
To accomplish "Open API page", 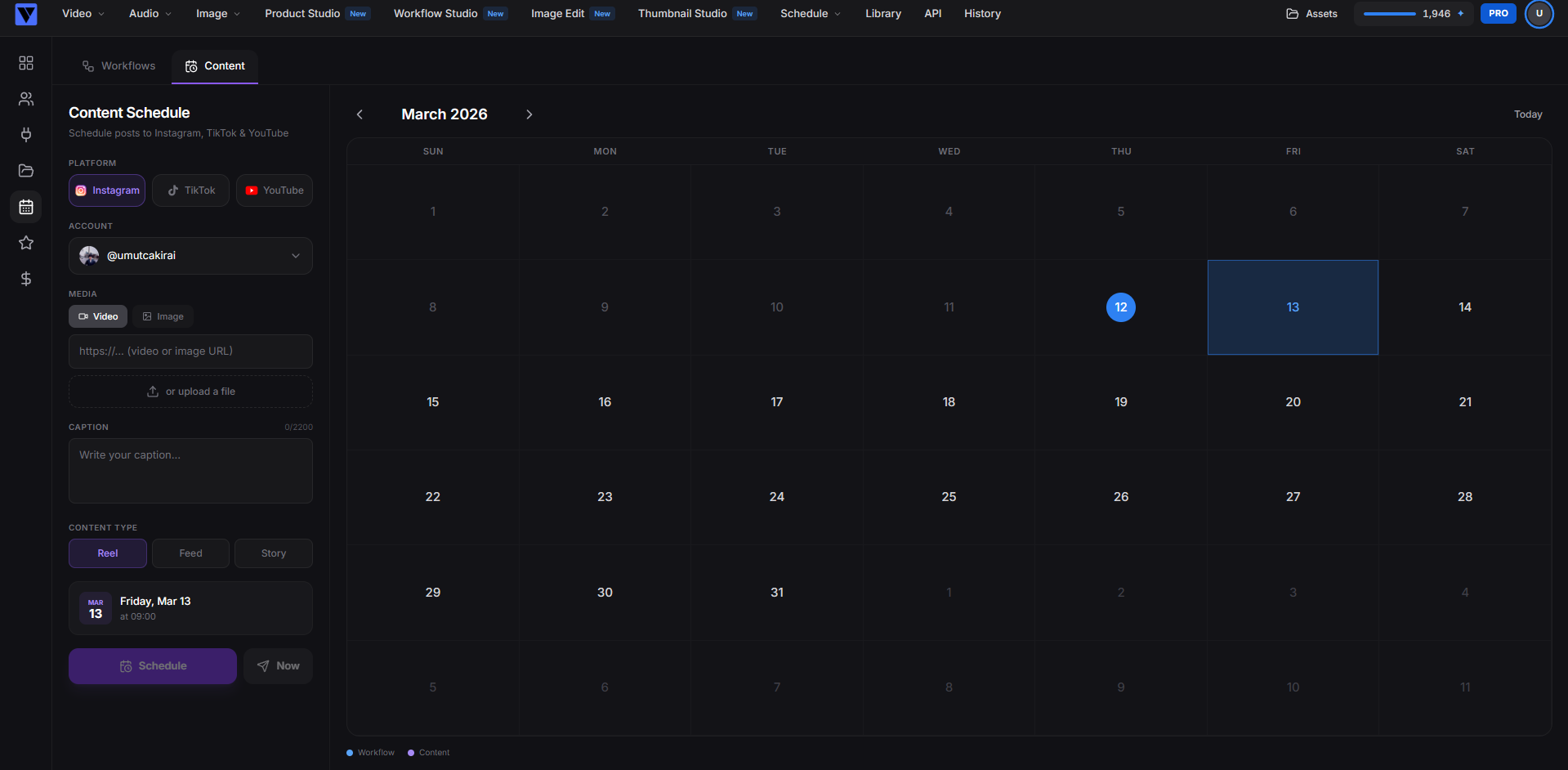I will (x=932, y=14).
